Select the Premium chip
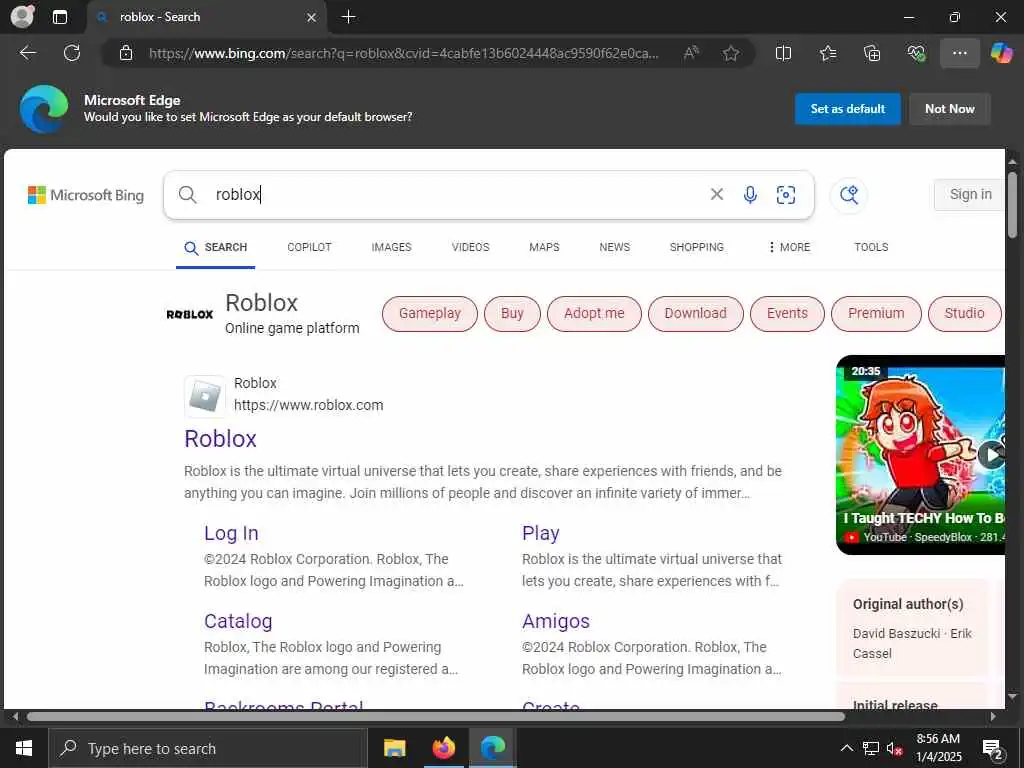Image resolution: width=1024 pixels, height=768 pixels. coord(876,313)
